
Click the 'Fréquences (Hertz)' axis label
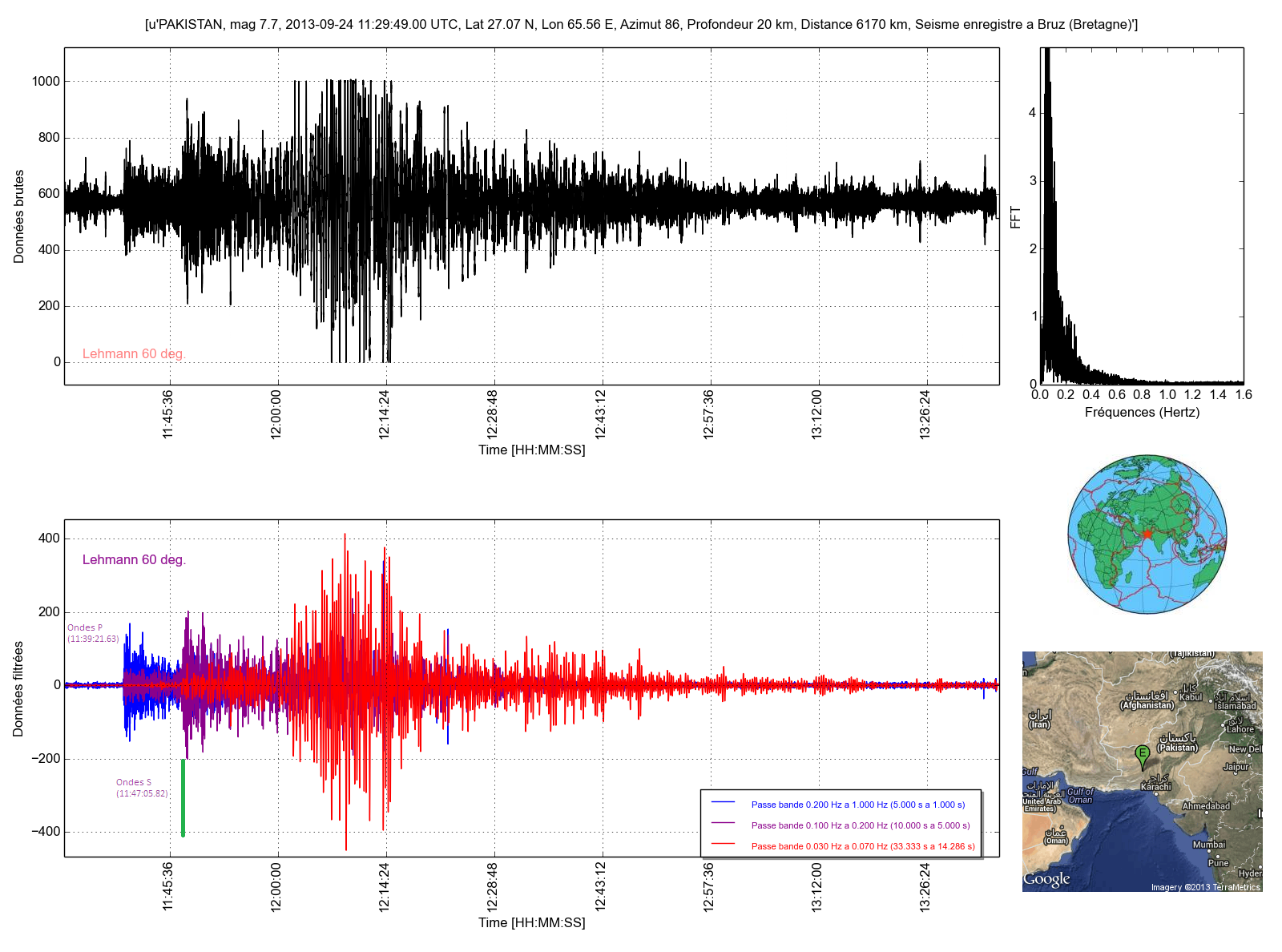[1142, 413]
